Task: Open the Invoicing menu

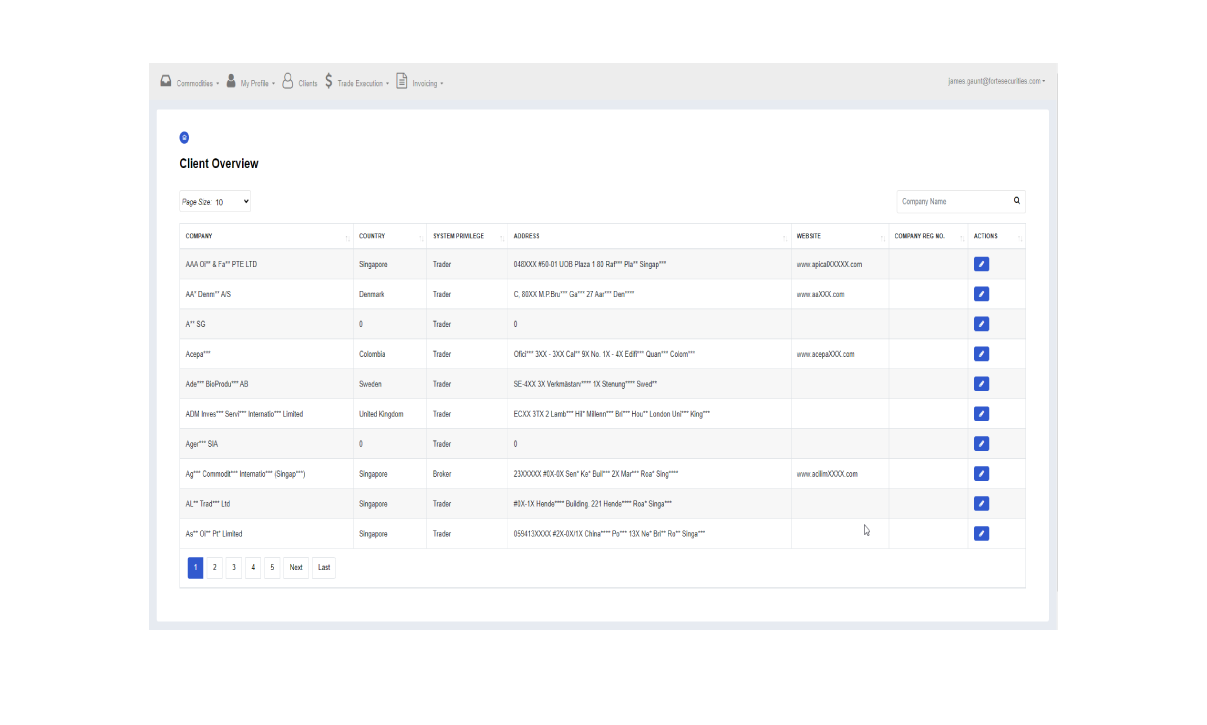Action: (420, 83)
